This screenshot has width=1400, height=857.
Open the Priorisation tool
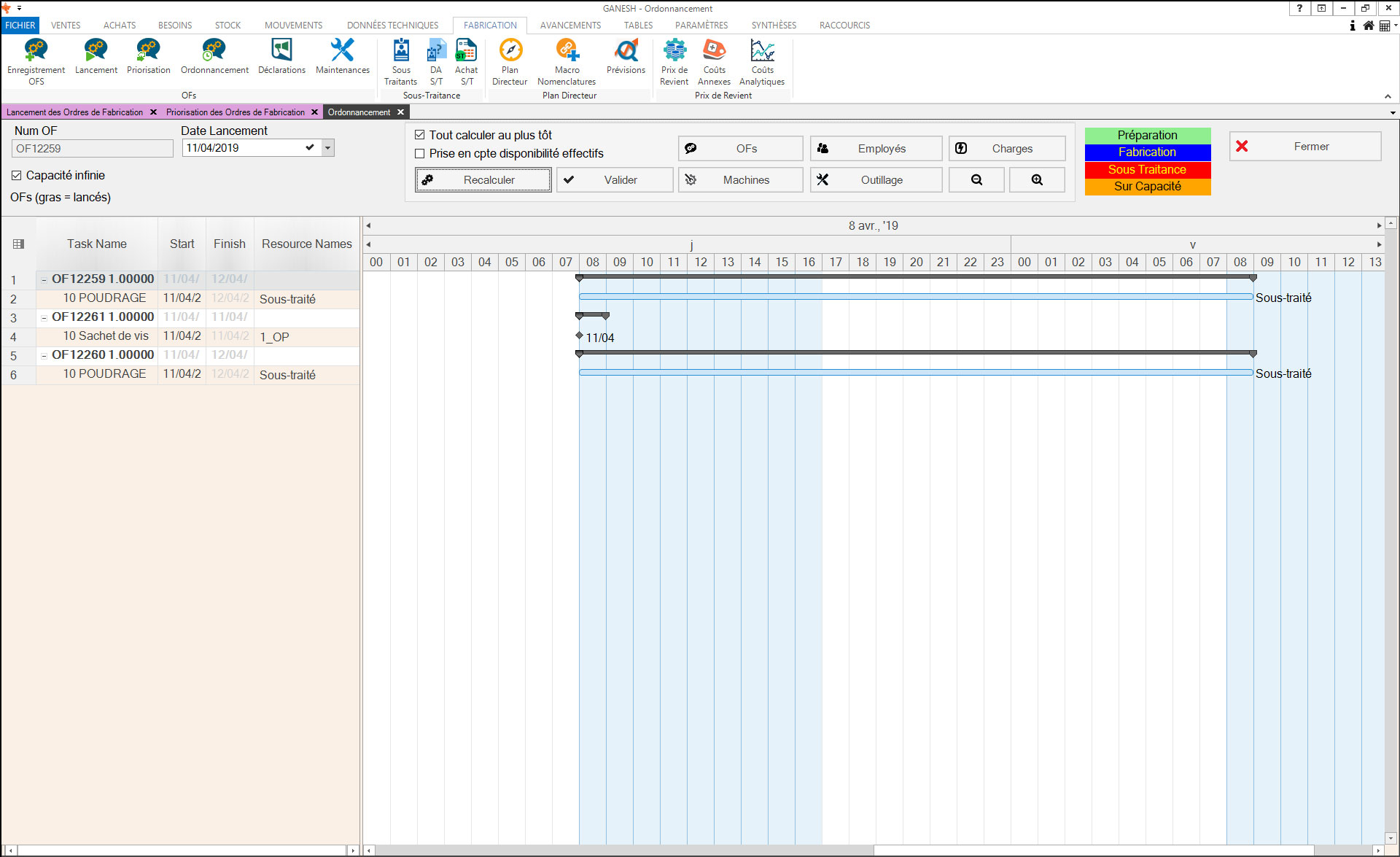click(148, 53)
